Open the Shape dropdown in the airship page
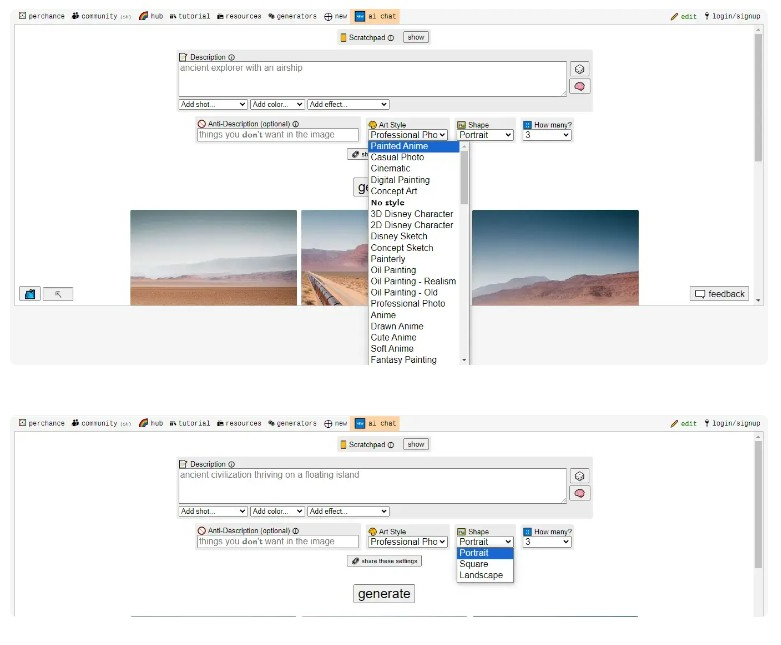 pyautogui.click(x=485, y=135)
